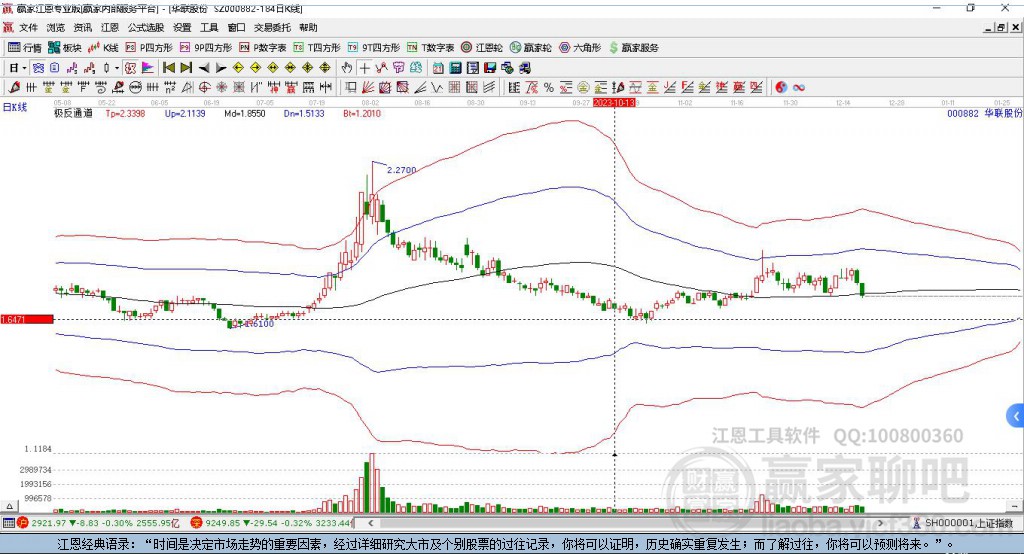The height and width of the screenshot is (554, 1024).
Task: Click the horizontal scrollbar right arrow
Action: 880,523
